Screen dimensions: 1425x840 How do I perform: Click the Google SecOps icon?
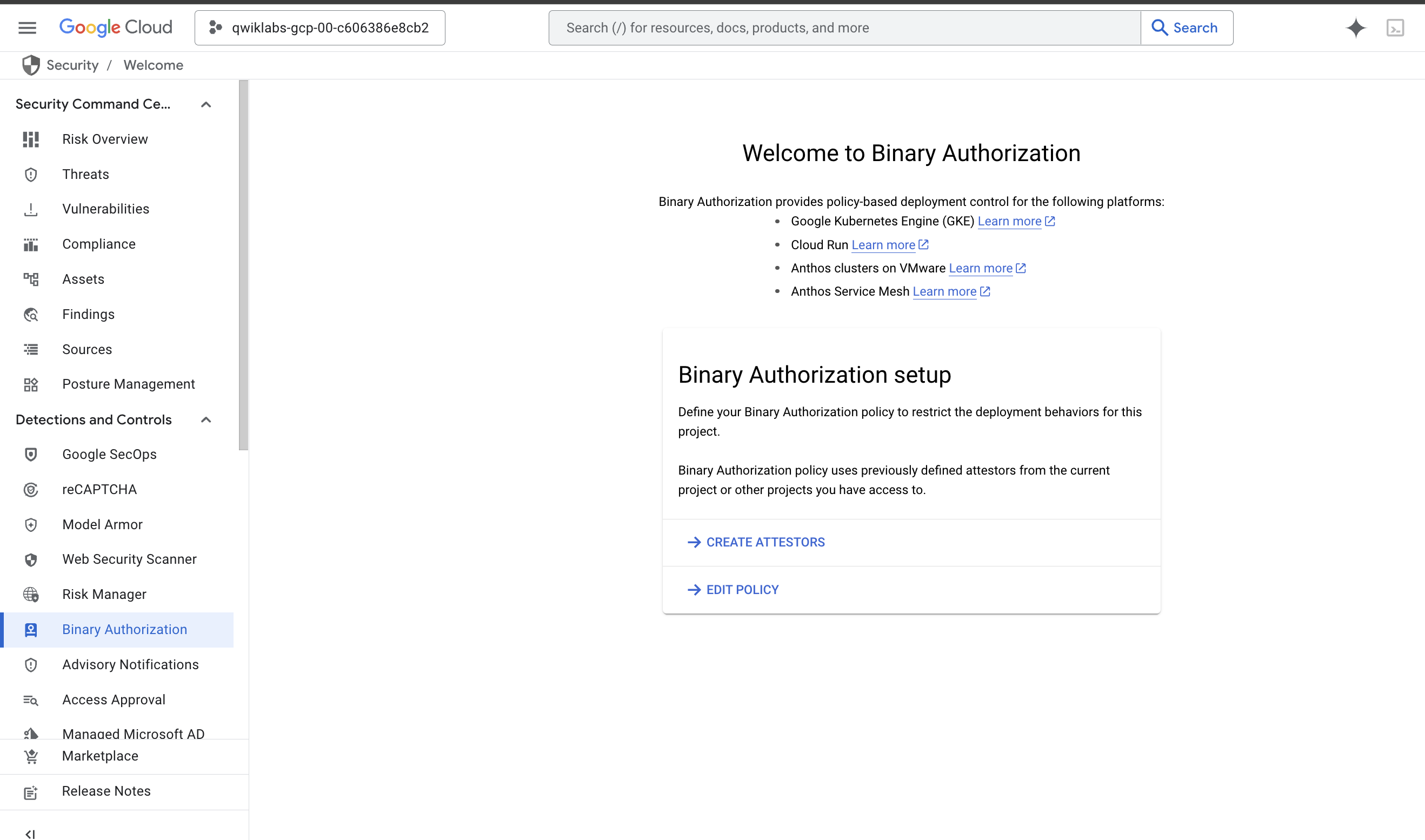click(31, 455)
